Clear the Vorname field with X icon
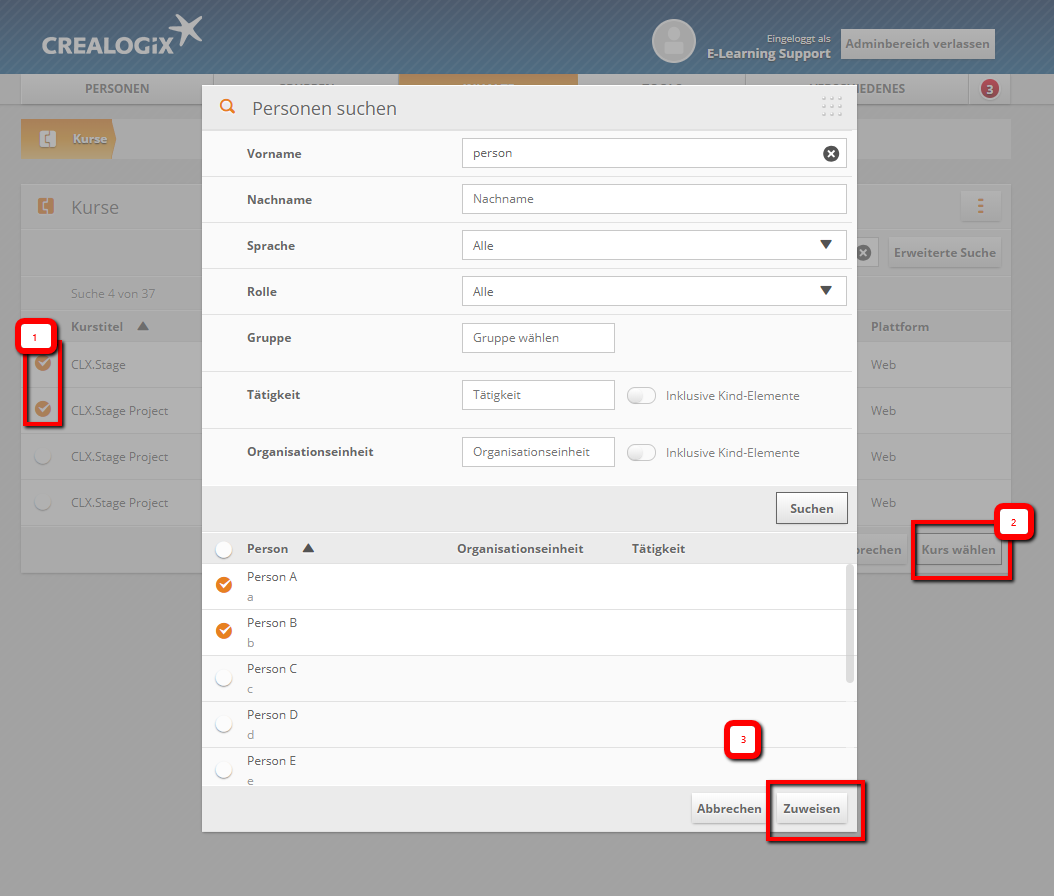Screen dimensions: 1054x896 (830, 153)
